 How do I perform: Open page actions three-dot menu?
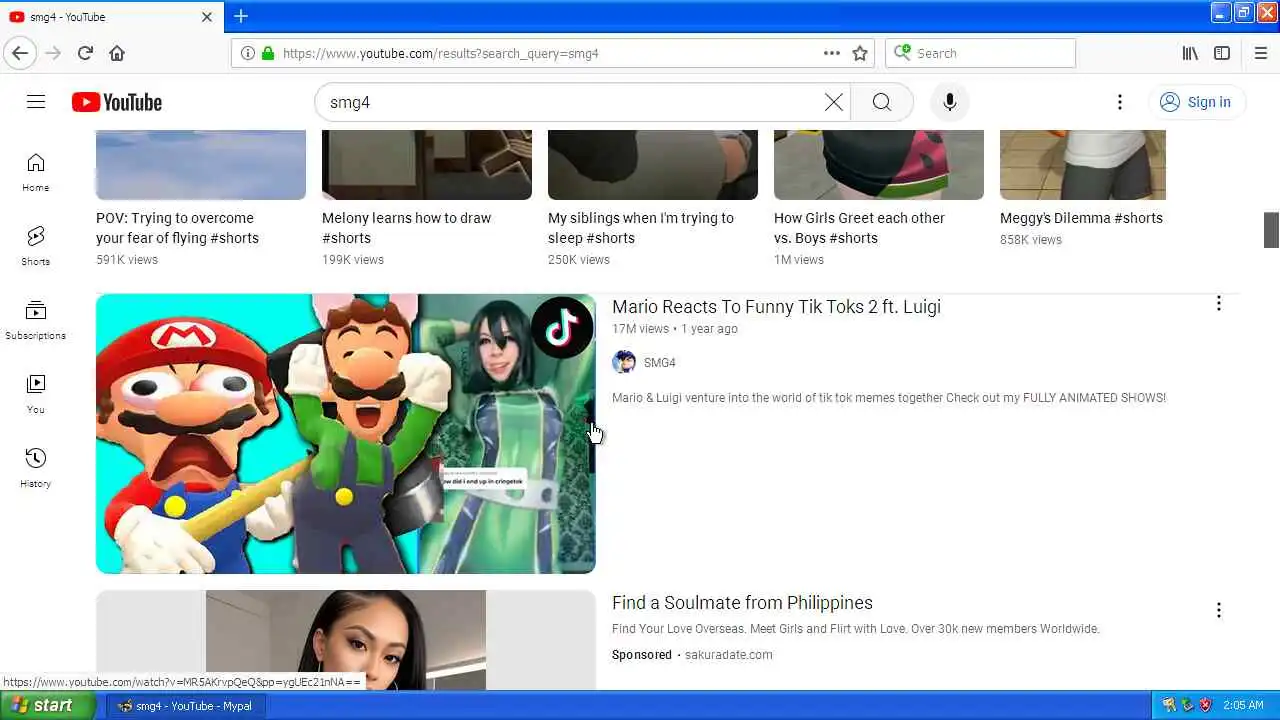click(x=832, y=53)
